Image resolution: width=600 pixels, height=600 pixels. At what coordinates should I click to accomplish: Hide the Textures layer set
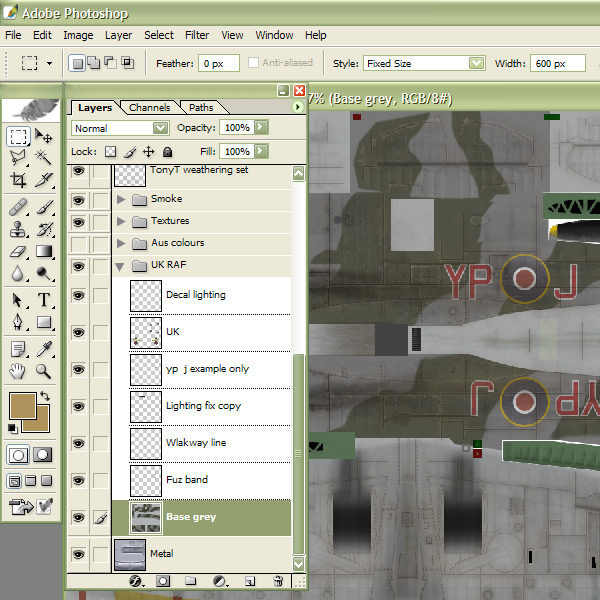tap(78, 222)
